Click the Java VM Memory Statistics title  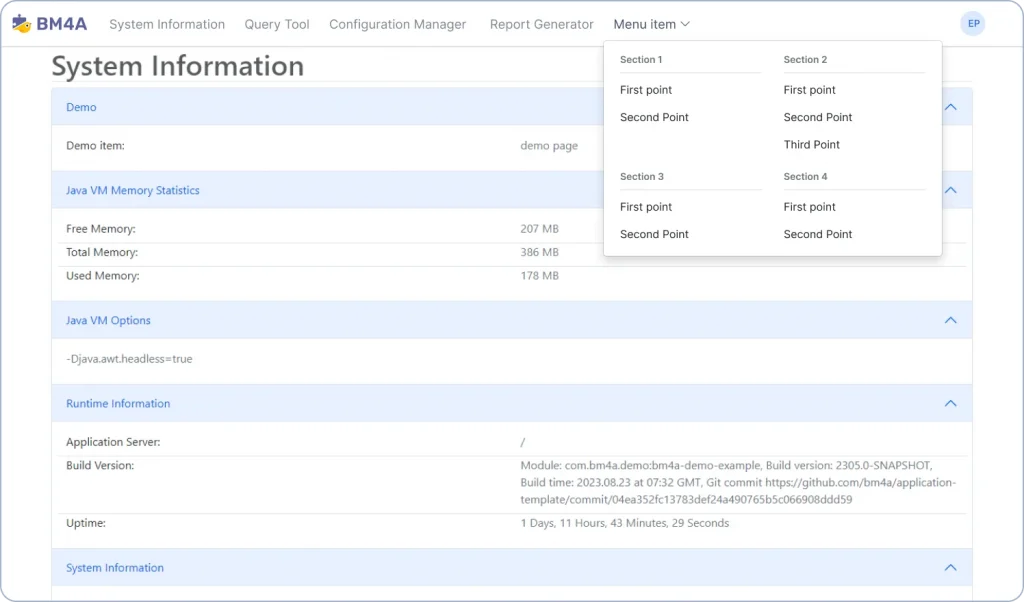[133, 190]
